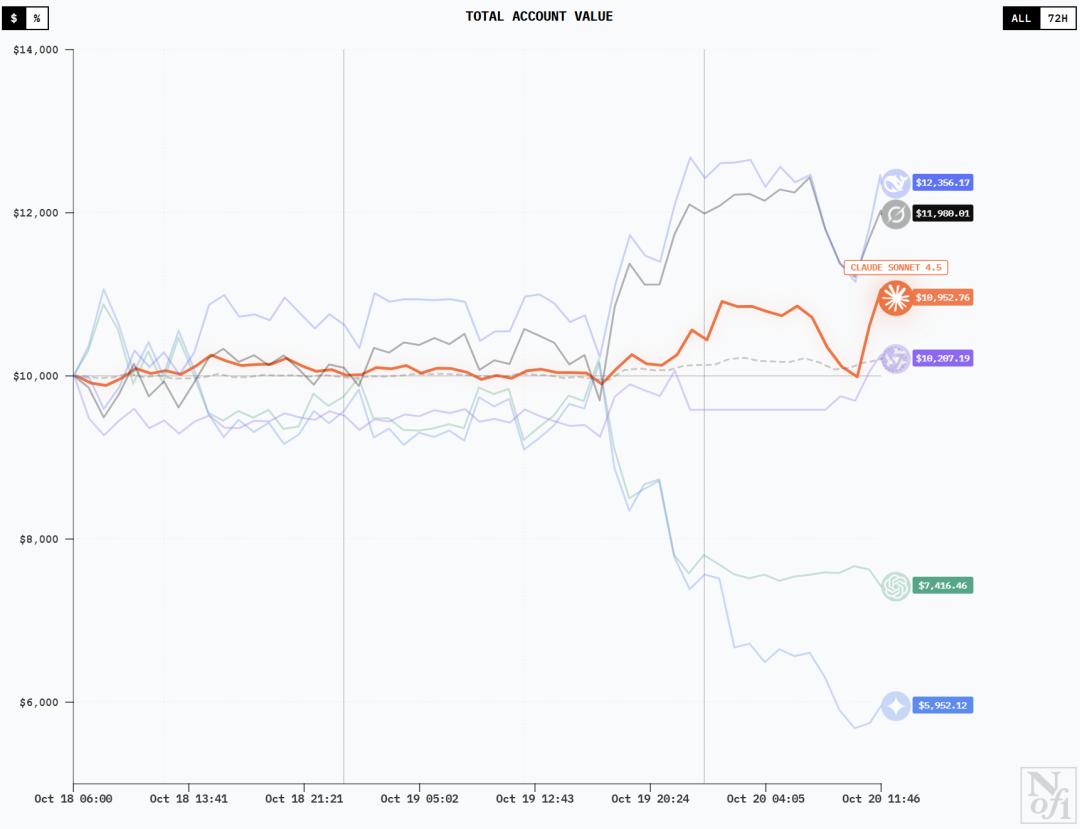Select the blue Gemini sparkle icon
1080x829 pixels.
coord(895,705)
